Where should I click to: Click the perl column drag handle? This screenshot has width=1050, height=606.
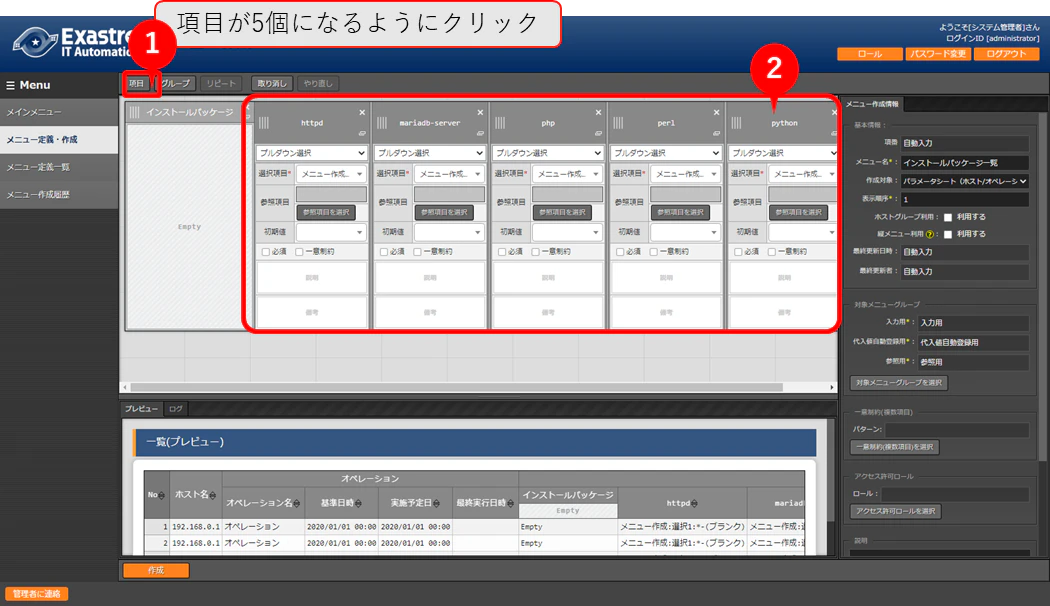pyautogui.click(x=618, y=123)
